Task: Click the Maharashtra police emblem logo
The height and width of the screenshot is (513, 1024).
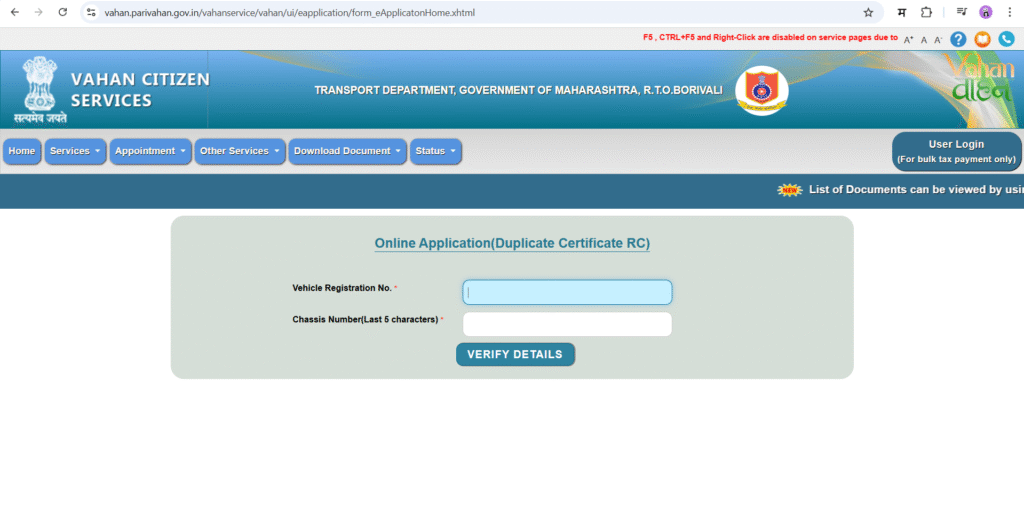Action: click(x=761, y=91)
